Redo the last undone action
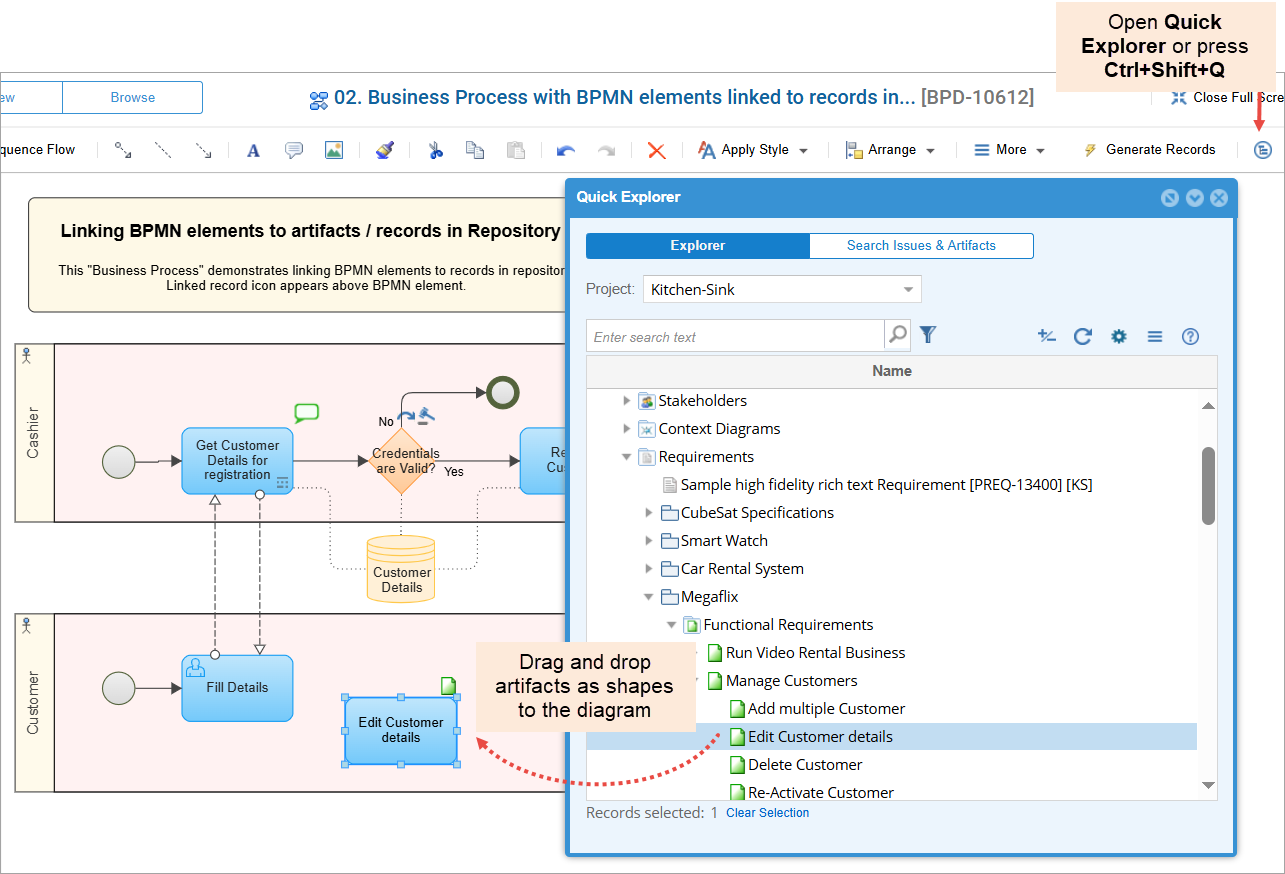Screen dimensions: 1285x874 [606, 150]
